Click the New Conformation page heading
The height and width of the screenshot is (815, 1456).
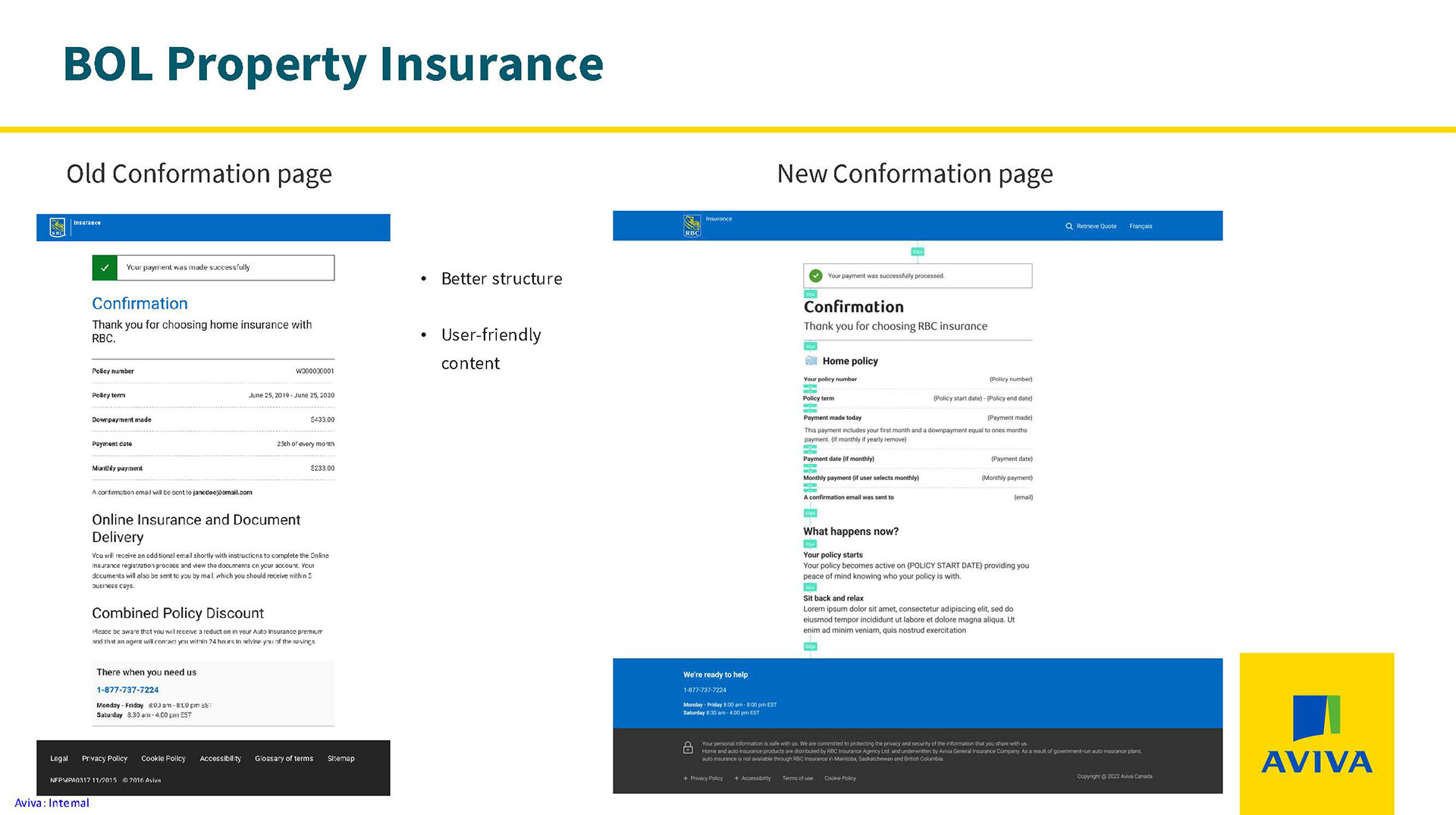(x=915, y=174)
